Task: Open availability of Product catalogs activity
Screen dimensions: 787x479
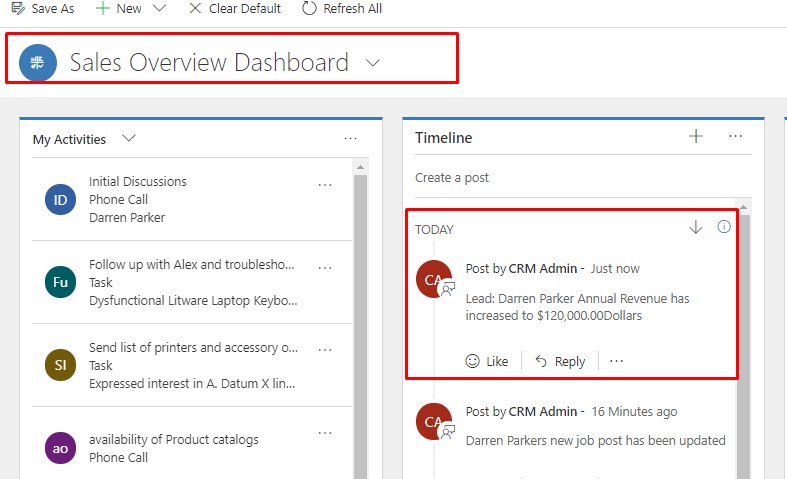Action: coord(174,439)
